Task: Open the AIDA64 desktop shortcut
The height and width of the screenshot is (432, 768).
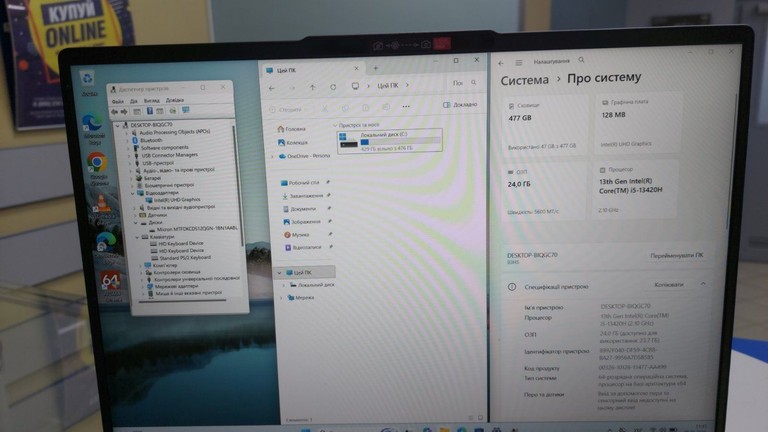Action: tap(110, 287)
